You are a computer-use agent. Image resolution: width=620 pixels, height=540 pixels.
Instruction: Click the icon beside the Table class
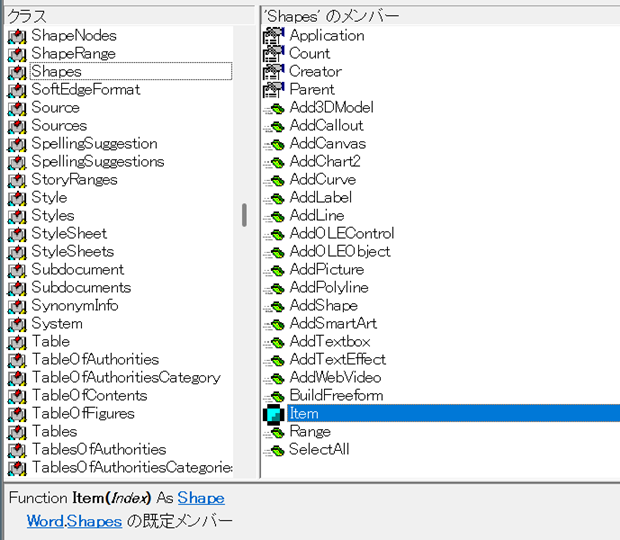[x=17, y=342]
